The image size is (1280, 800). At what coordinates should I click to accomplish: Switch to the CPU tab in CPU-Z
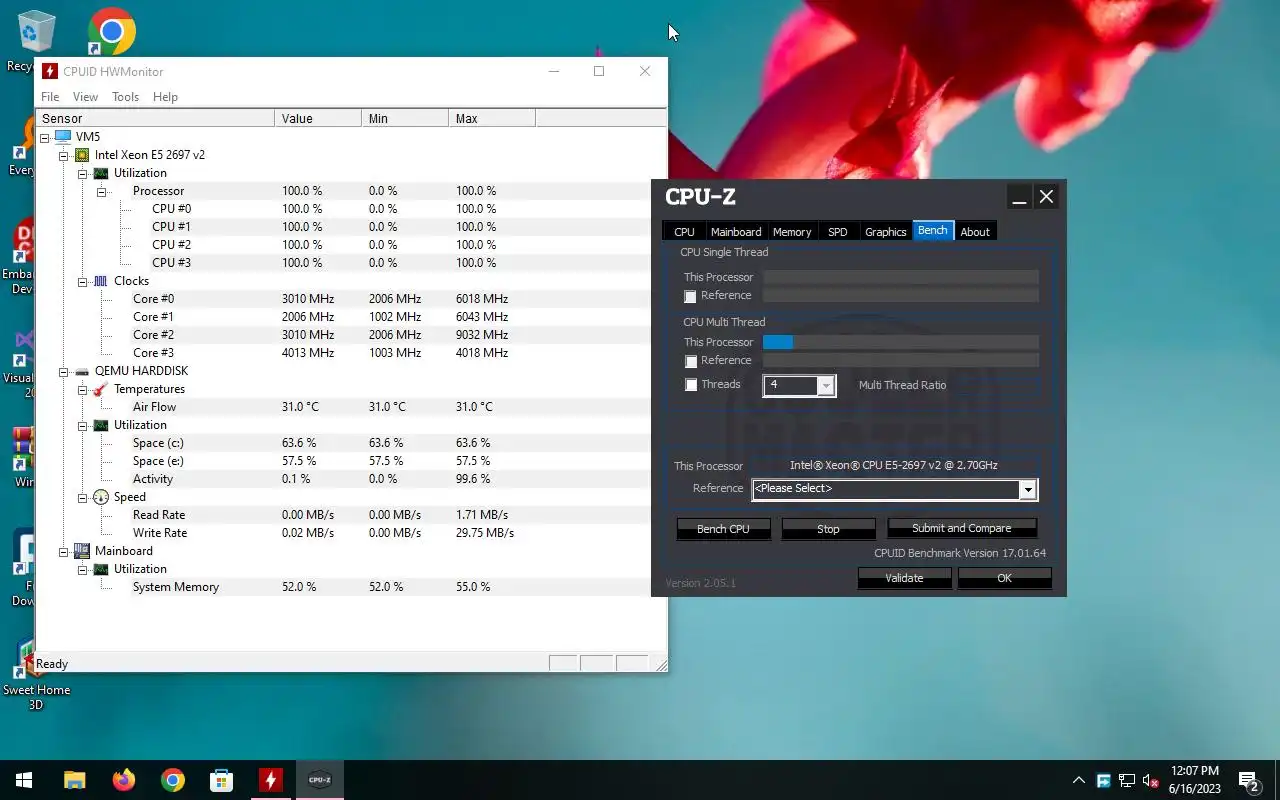point(684,231)
